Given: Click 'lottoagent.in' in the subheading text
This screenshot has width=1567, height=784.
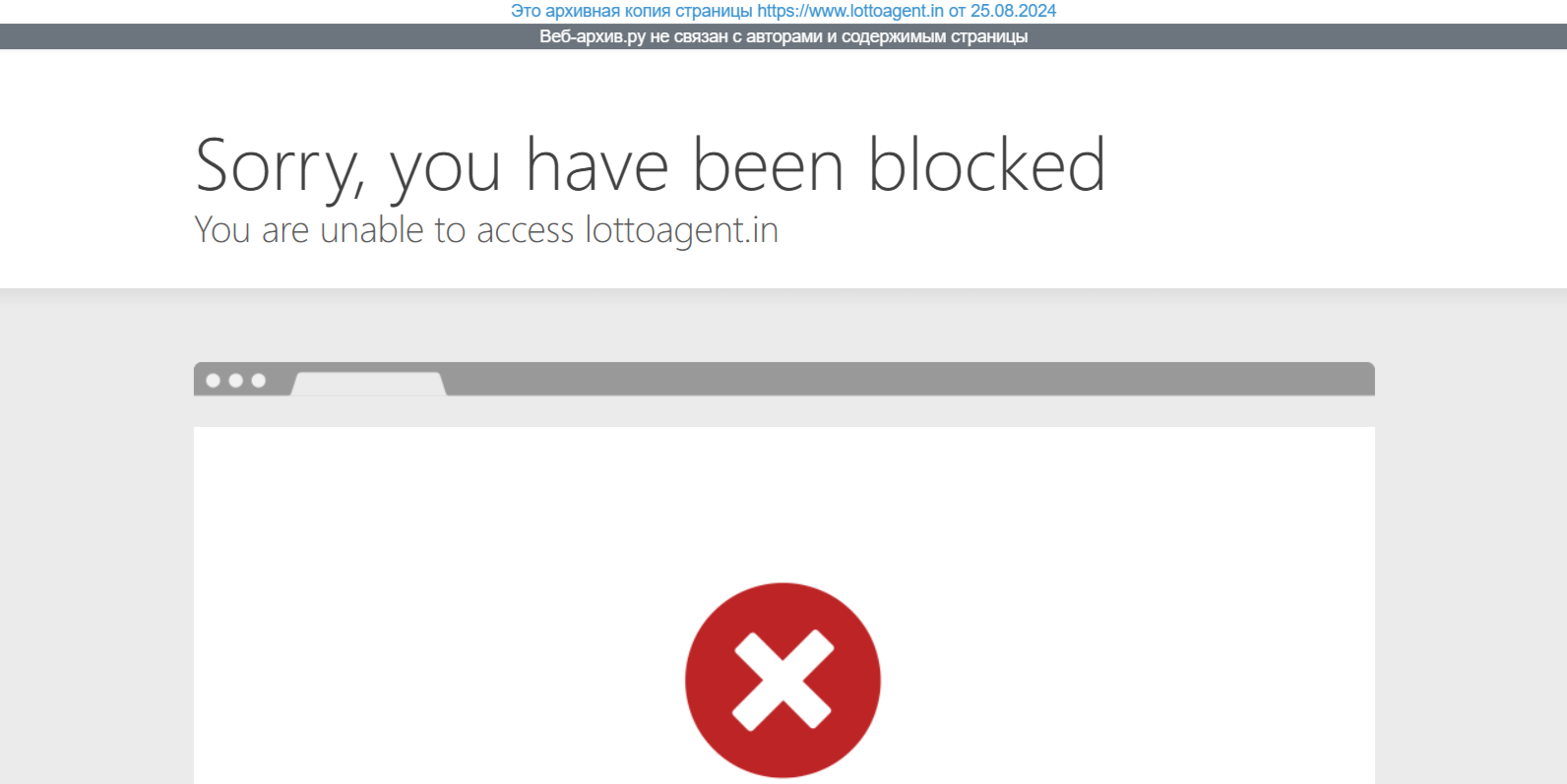Looking at the screenshot, I should [x=682, y=229].
